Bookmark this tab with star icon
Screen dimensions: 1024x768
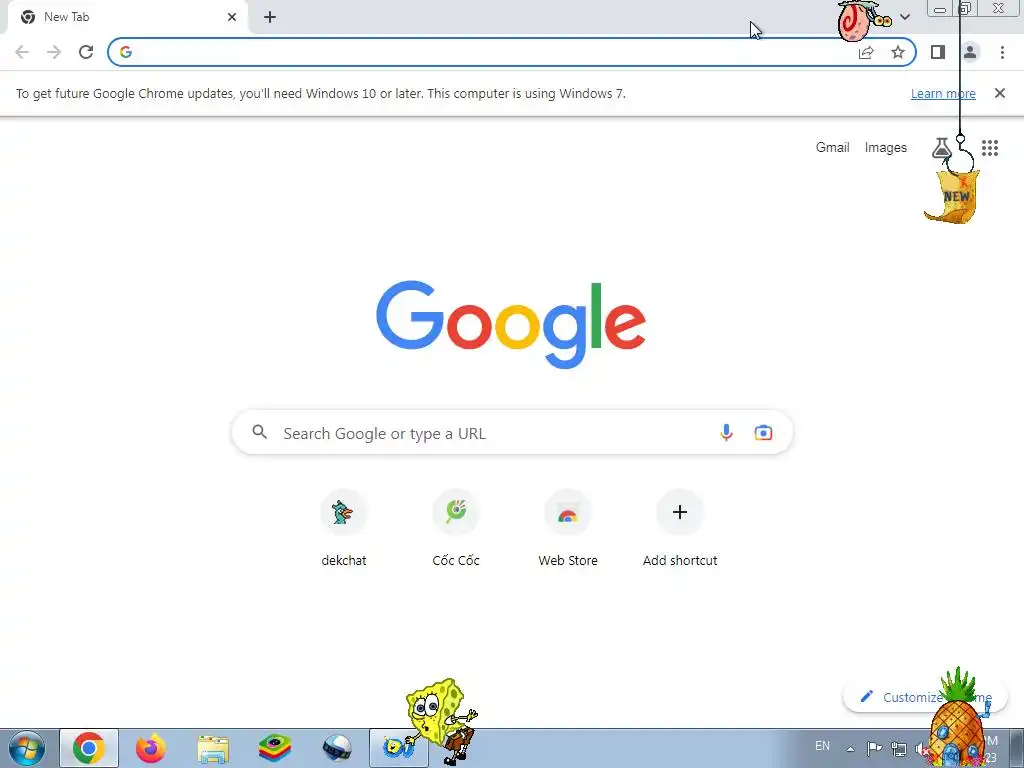click(x=898, y=52)
